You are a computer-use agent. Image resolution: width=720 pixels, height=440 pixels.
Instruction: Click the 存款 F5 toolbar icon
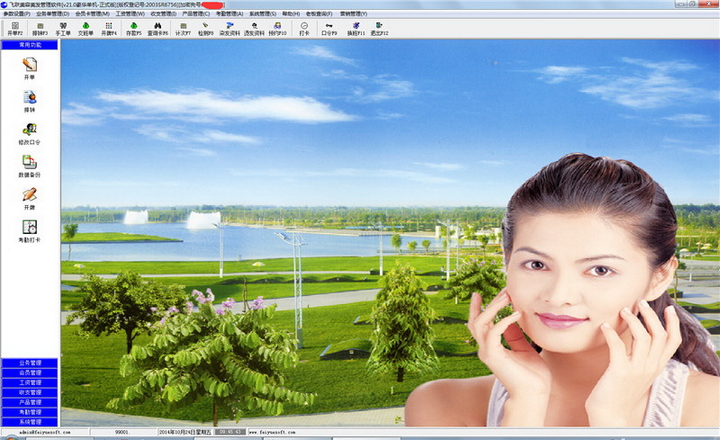click(x=133, y=29)
